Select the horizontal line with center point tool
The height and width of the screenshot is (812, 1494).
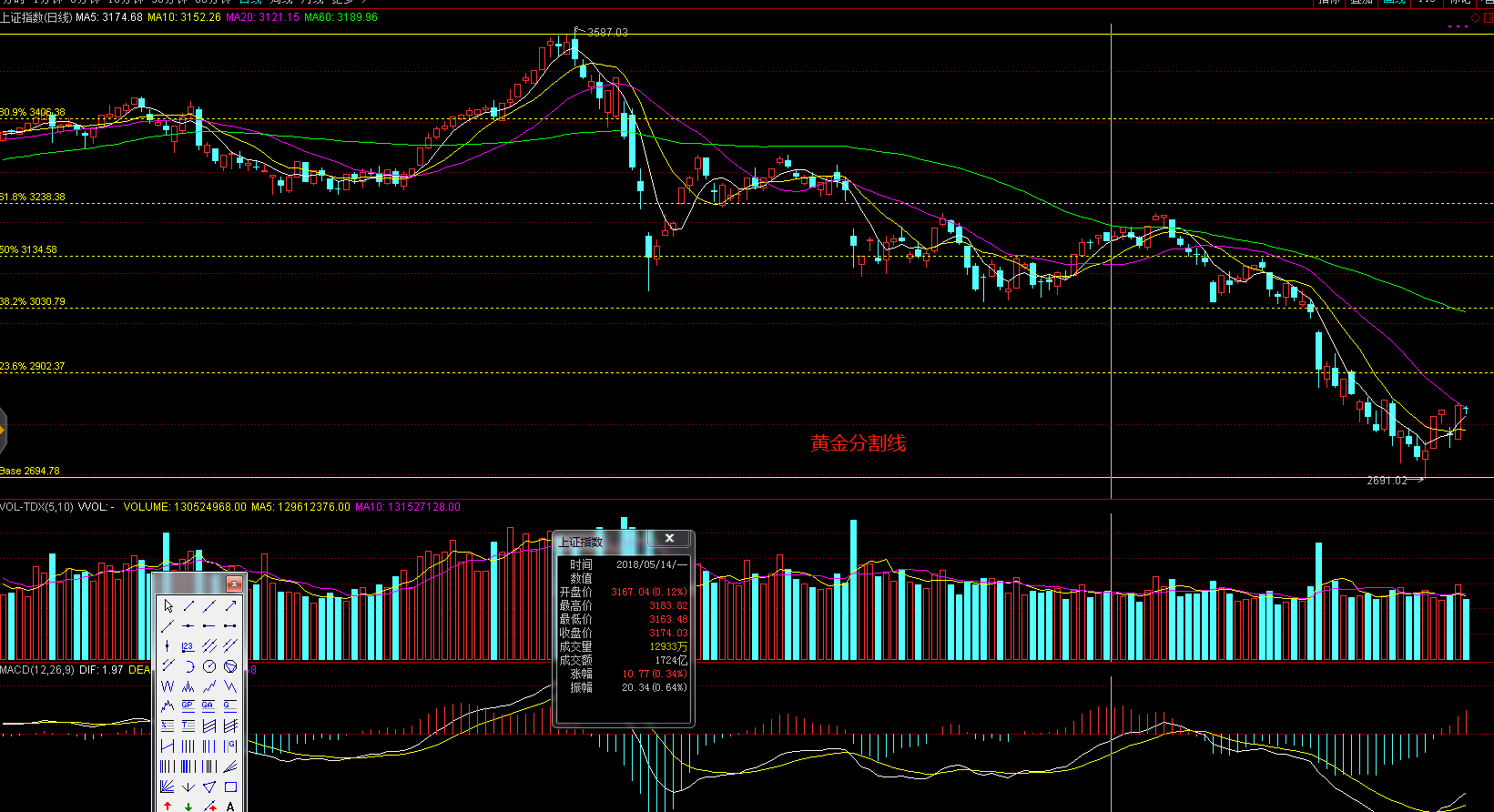point(188,625)
